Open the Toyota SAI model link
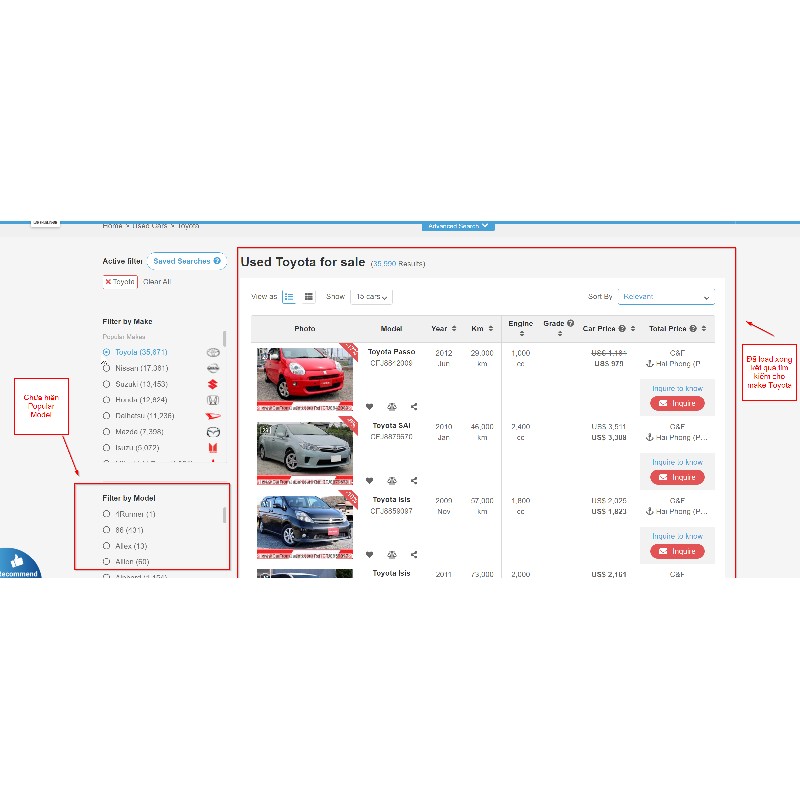This screenshot has width=800, height=800. coord(391,426)
